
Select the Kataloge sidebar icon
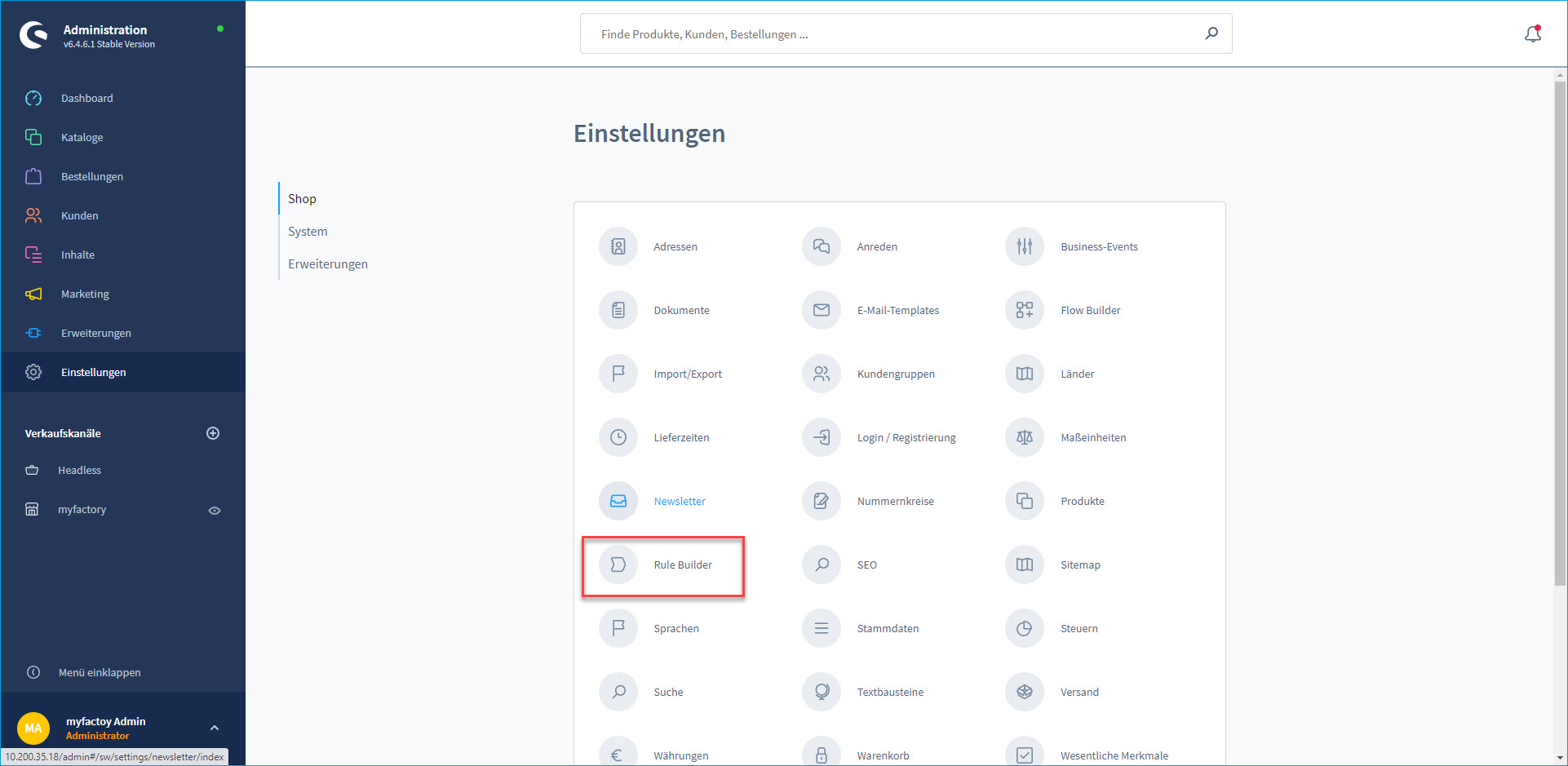33,136
